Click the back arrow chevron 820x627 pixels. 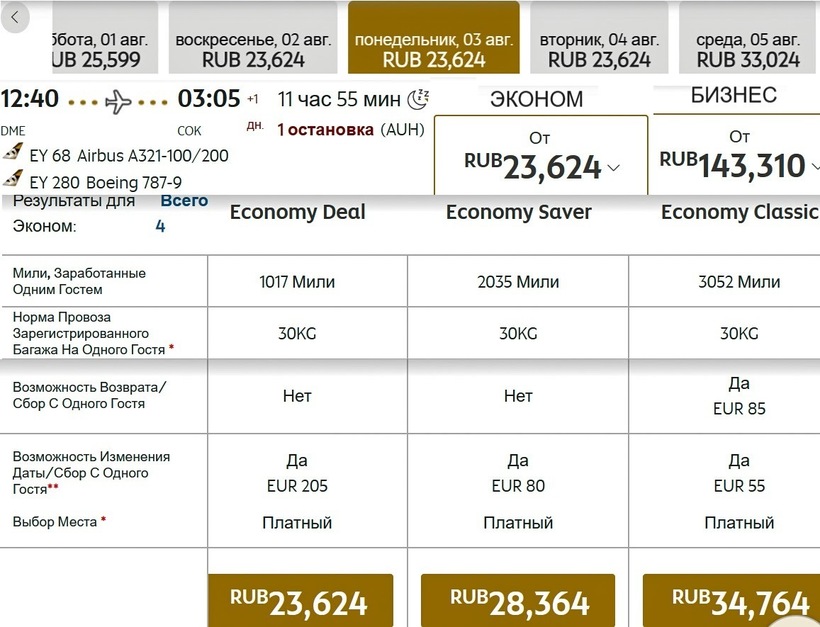click(x=15, y=18)
